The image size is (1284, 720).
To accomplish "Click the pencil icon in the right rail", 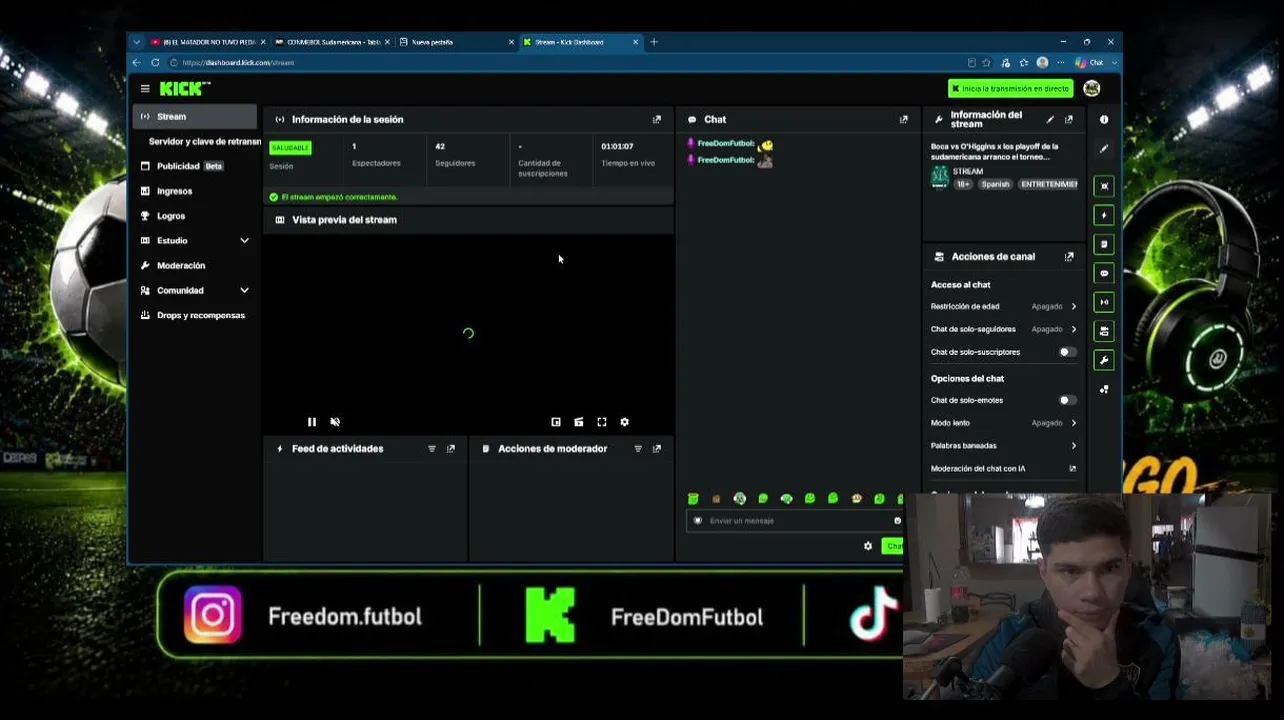I will pos(1104,149).
